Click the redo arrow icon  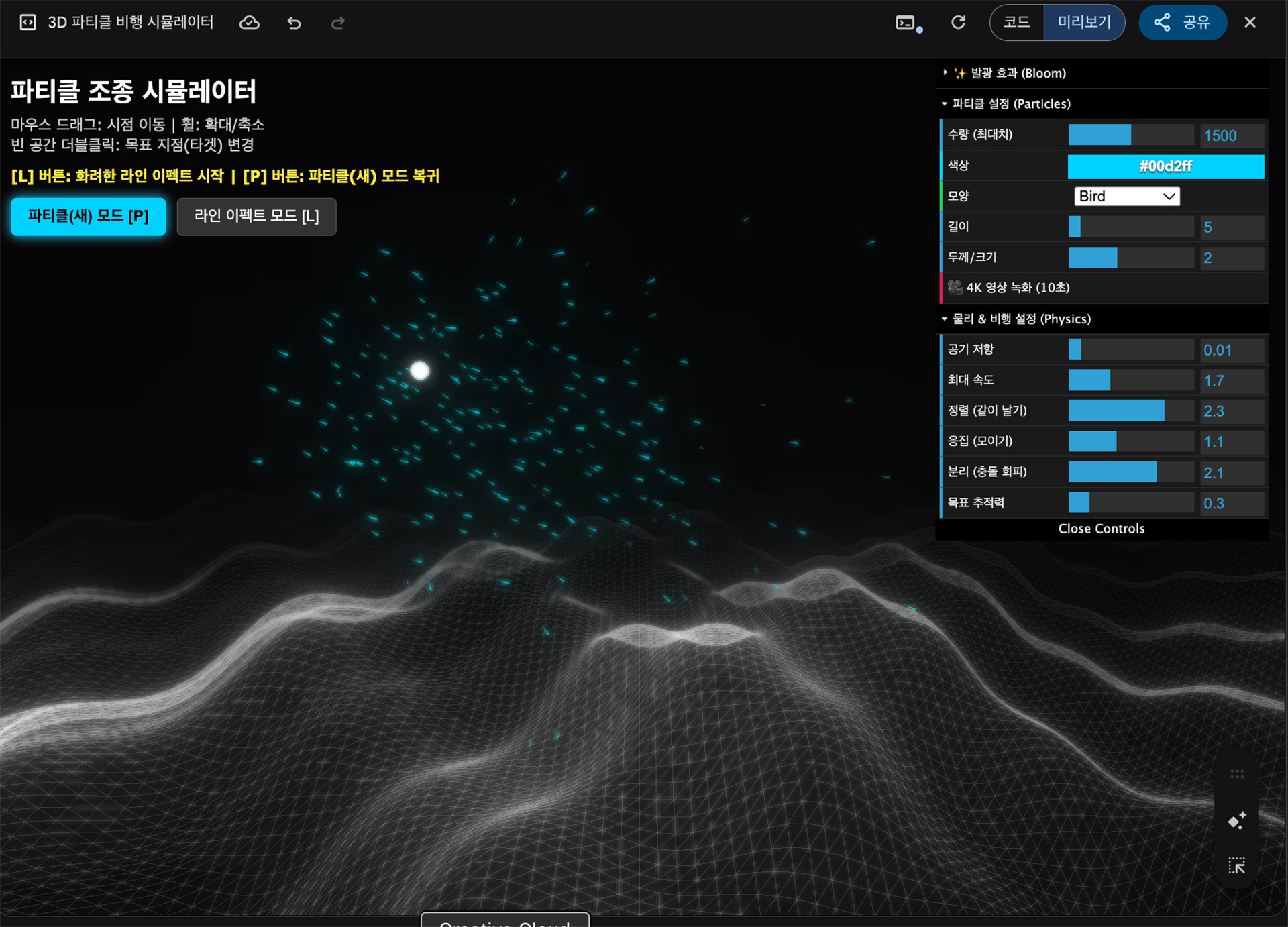tap(338, 23)
